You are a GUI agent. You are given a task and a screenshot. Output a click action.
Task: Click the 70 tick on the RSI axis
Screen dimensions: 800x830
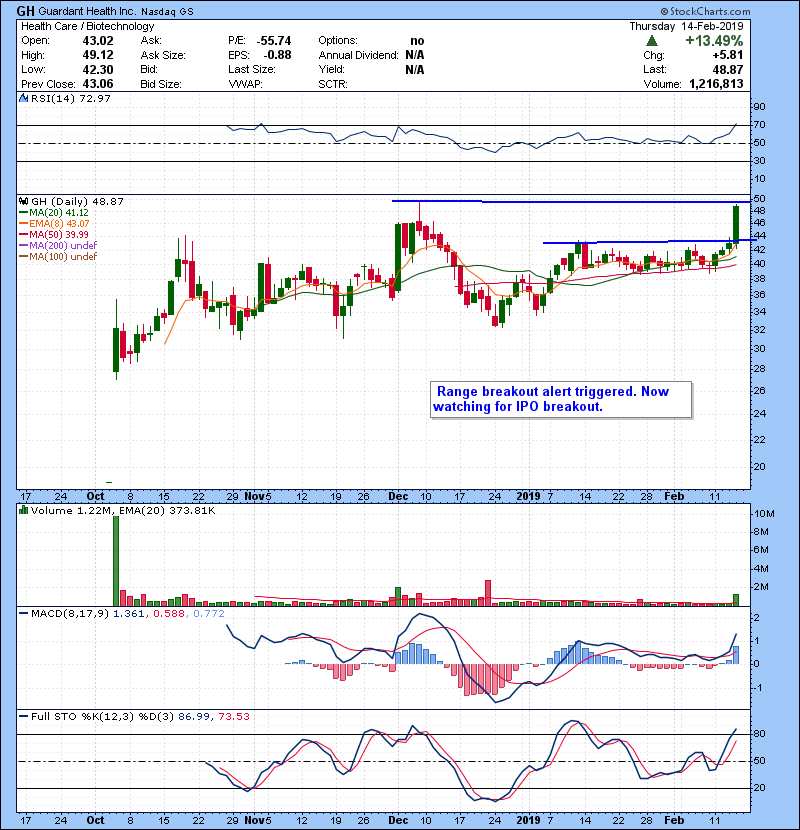[760, 125]
